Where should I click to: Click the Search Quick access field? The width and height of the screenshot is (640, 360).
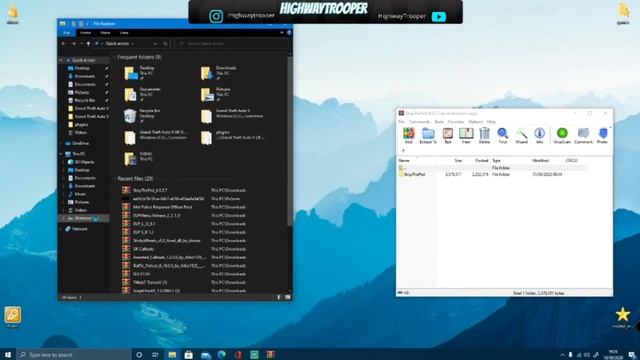click(232, 44)
